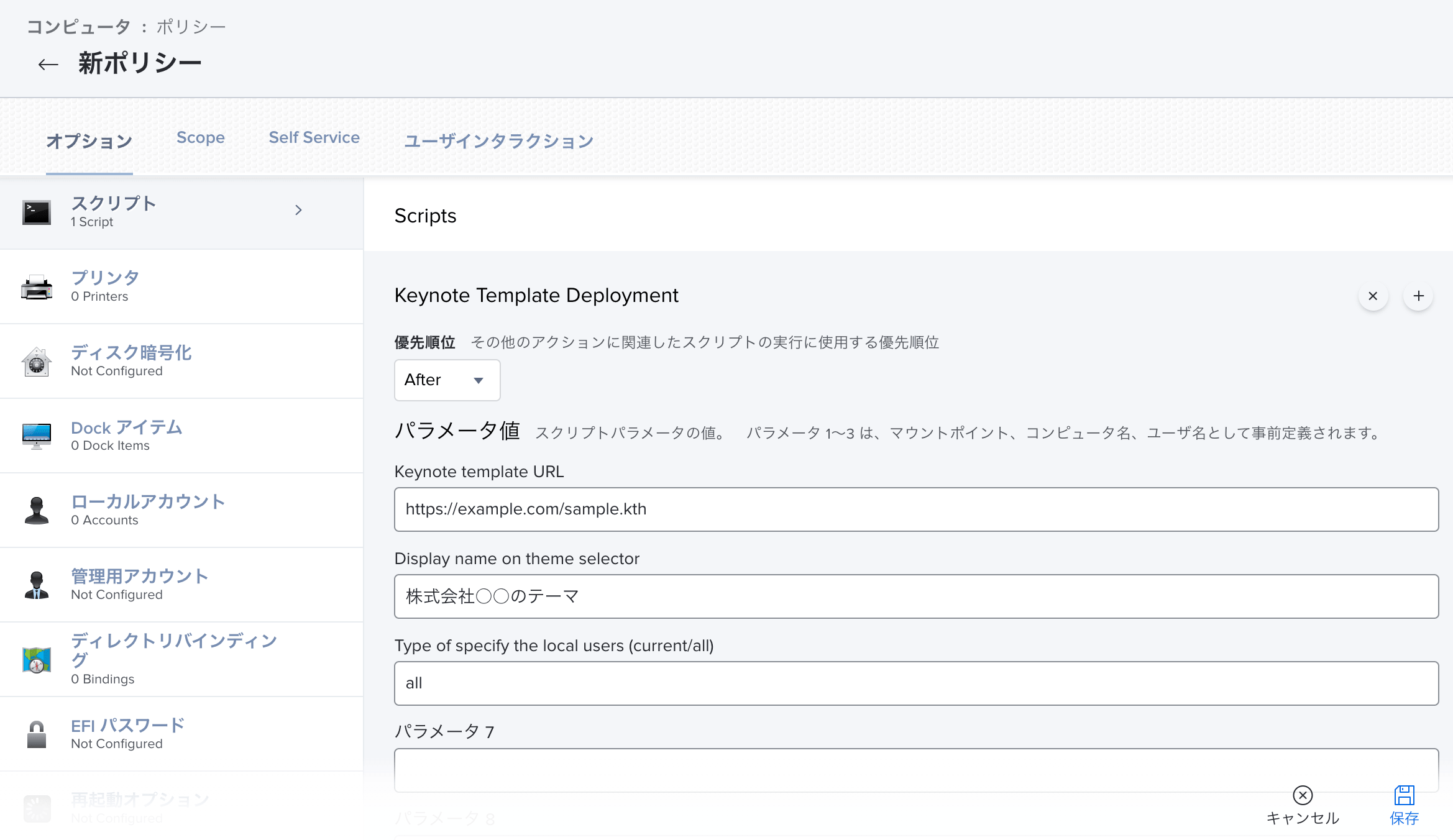Image resolution: width=1453 pixels, height=840 pixels.
Task: Open the ローカルアカウント payload
Action: click(181, 511)
